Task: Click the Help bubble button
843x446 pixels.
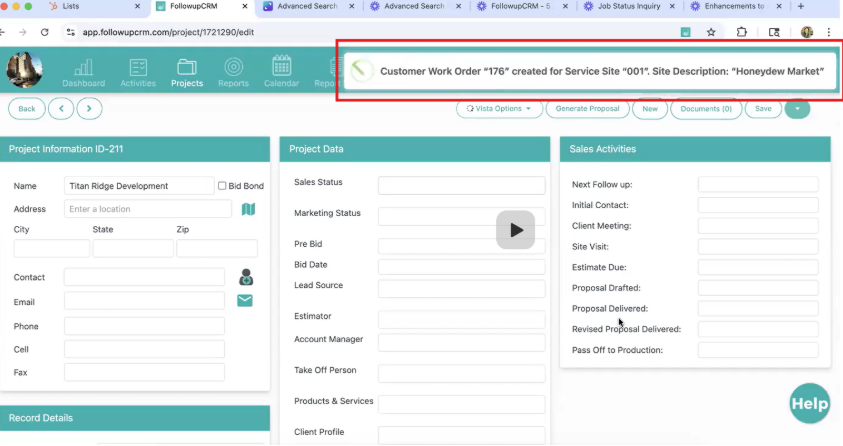Action: 810,404
